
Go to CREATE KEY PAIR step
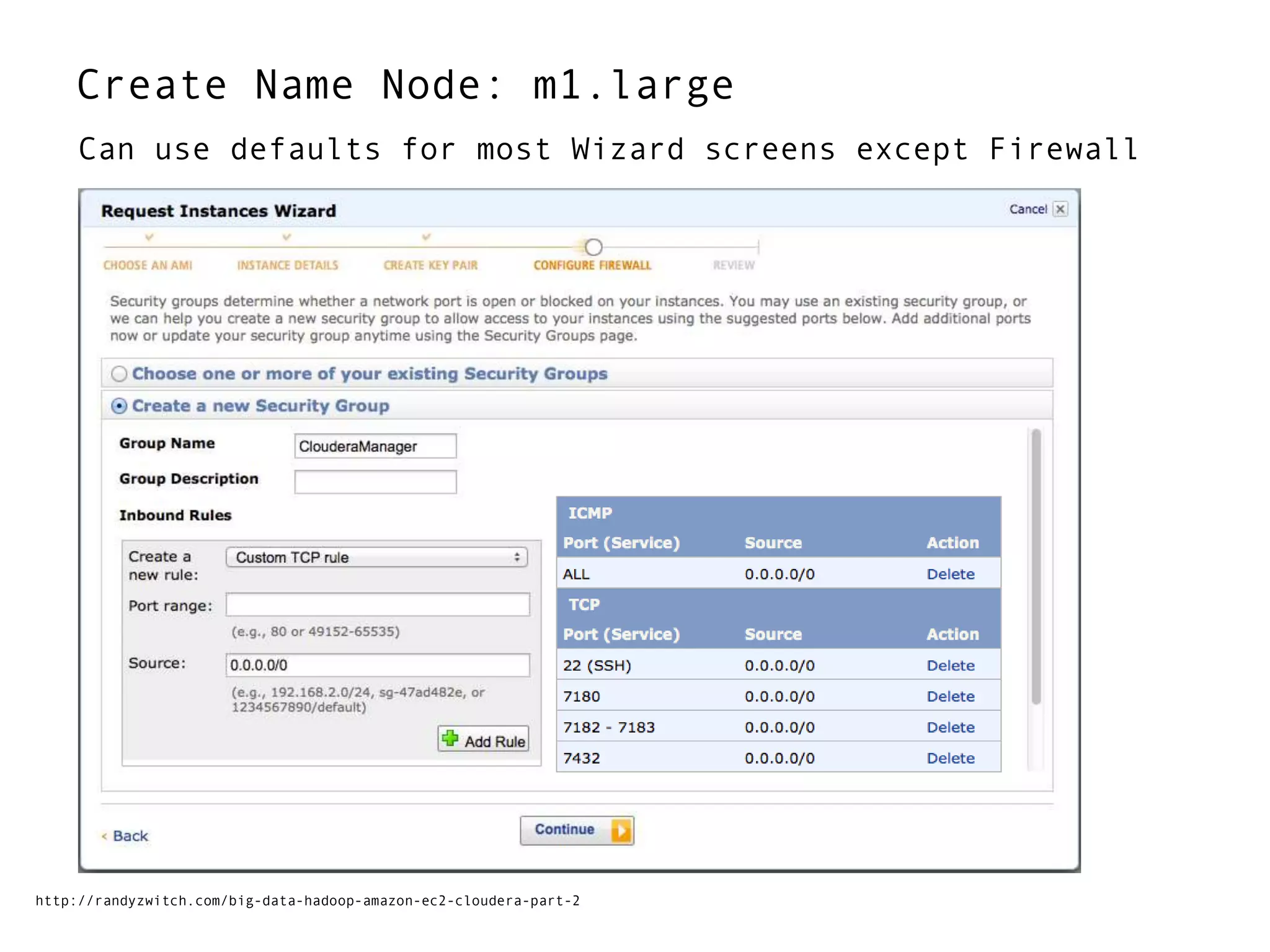click(430, 265)
